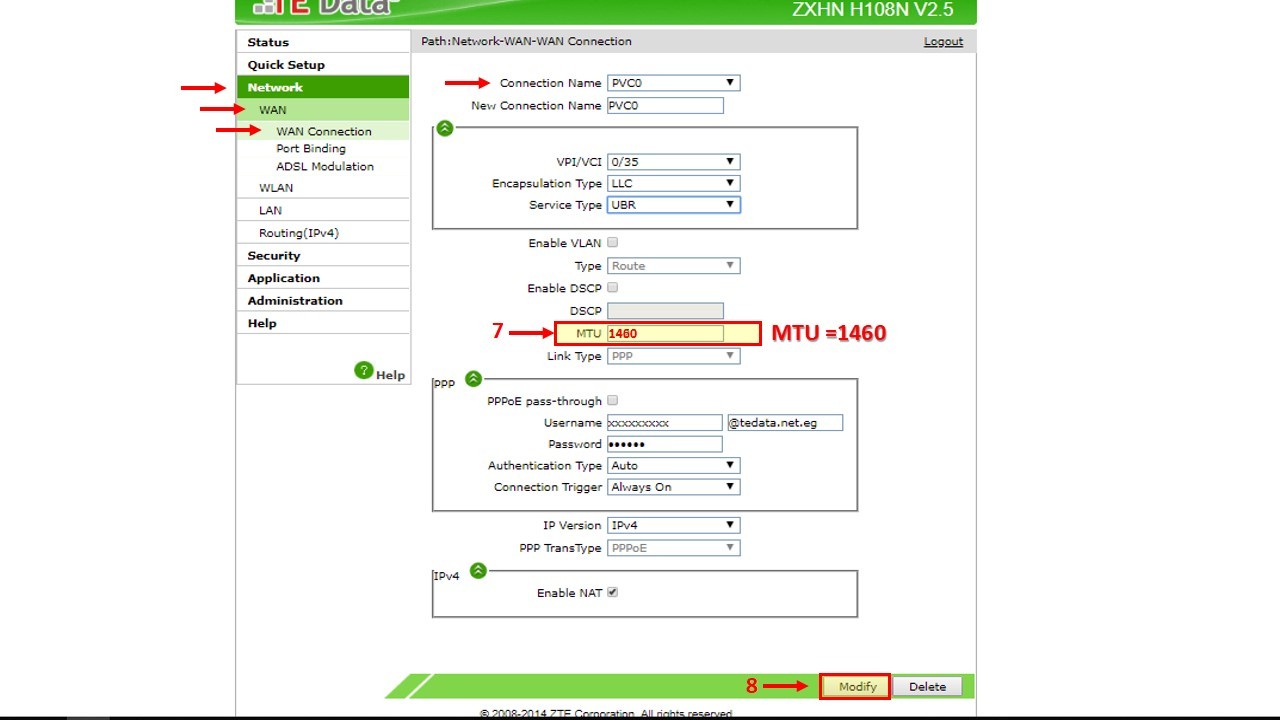Click the Delete button
The height and width of the screenshot is (720, 1280).
[x=927, y=687]
